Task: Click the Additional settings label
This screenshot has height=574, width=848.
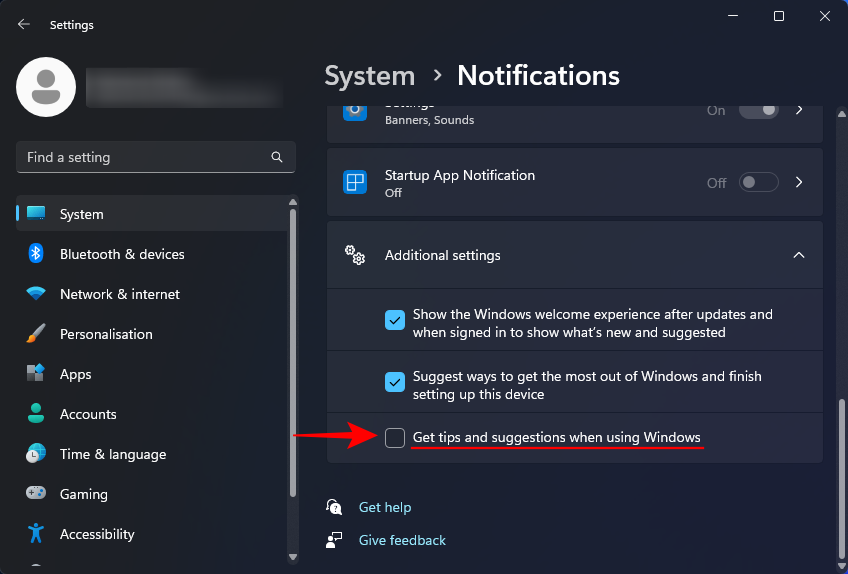Action: coord(442,255)
